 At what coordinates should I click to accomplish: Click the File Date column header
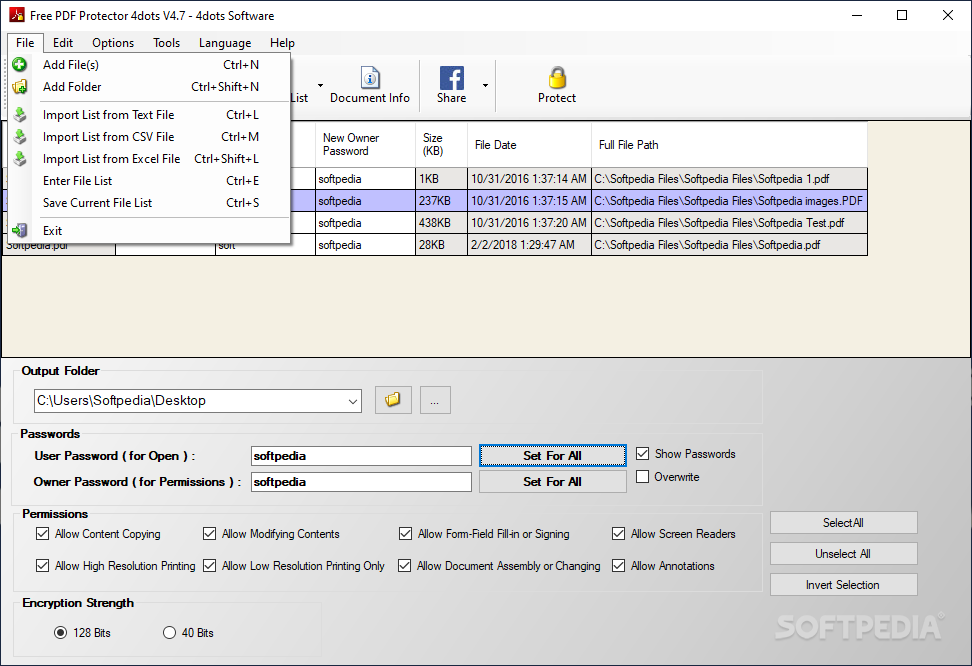(x=529, y=144)
